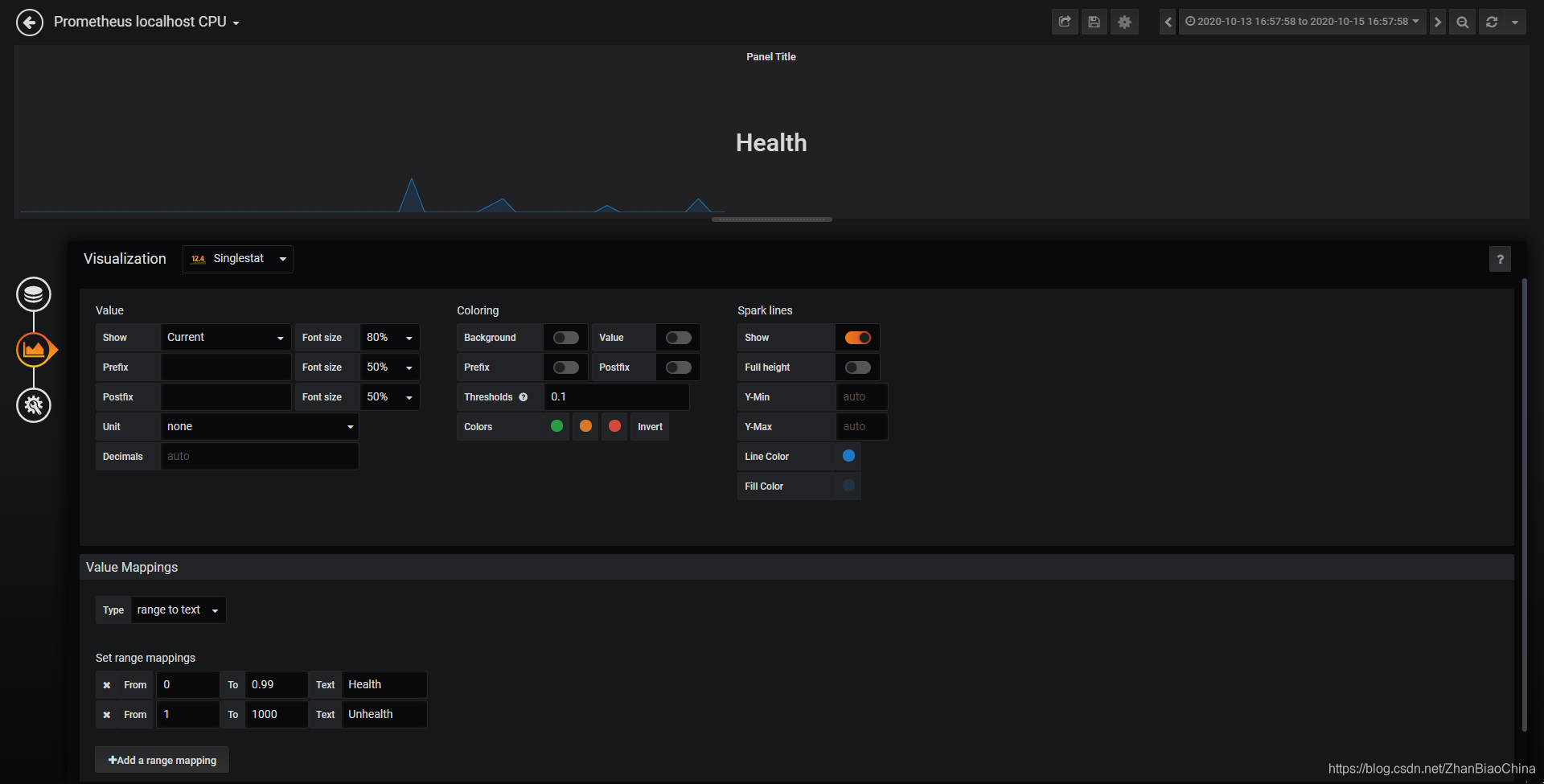Refresh the dashboard

1492,22
